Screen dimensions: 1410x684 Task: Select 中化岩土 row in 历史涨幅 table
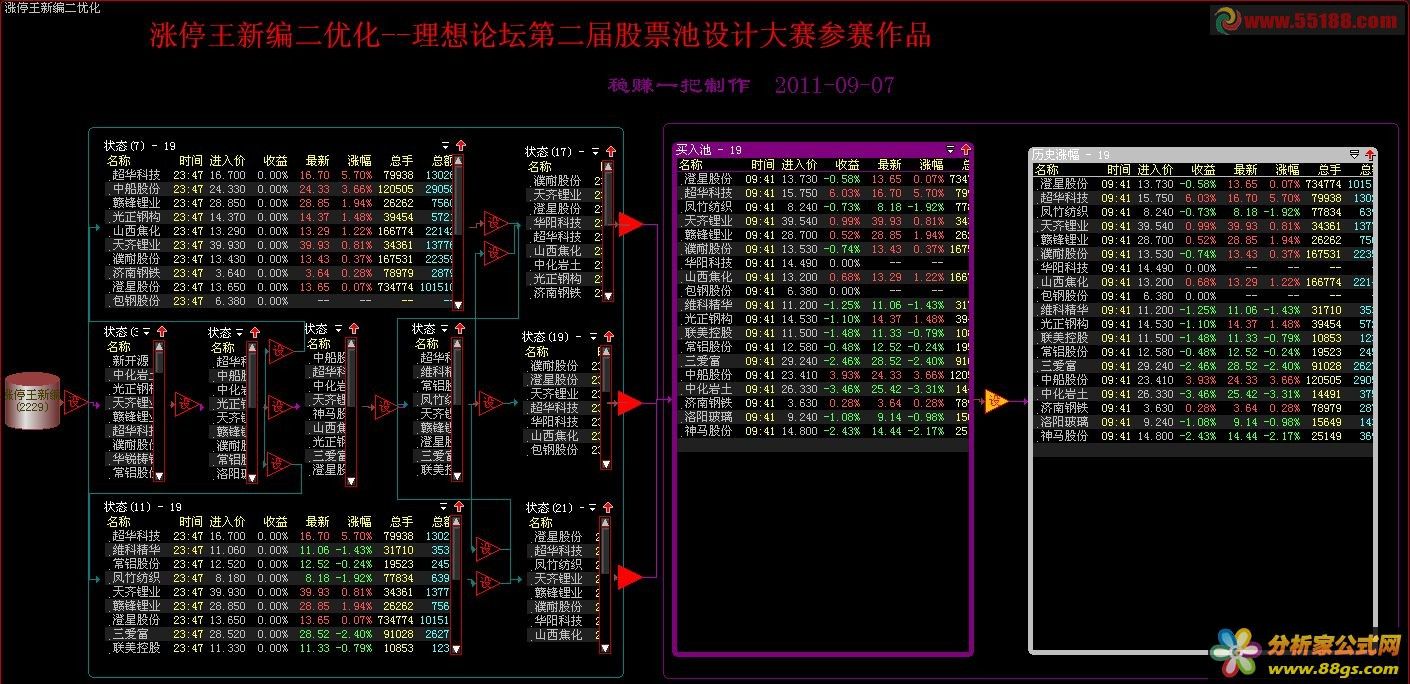(x=1203, y=394)
